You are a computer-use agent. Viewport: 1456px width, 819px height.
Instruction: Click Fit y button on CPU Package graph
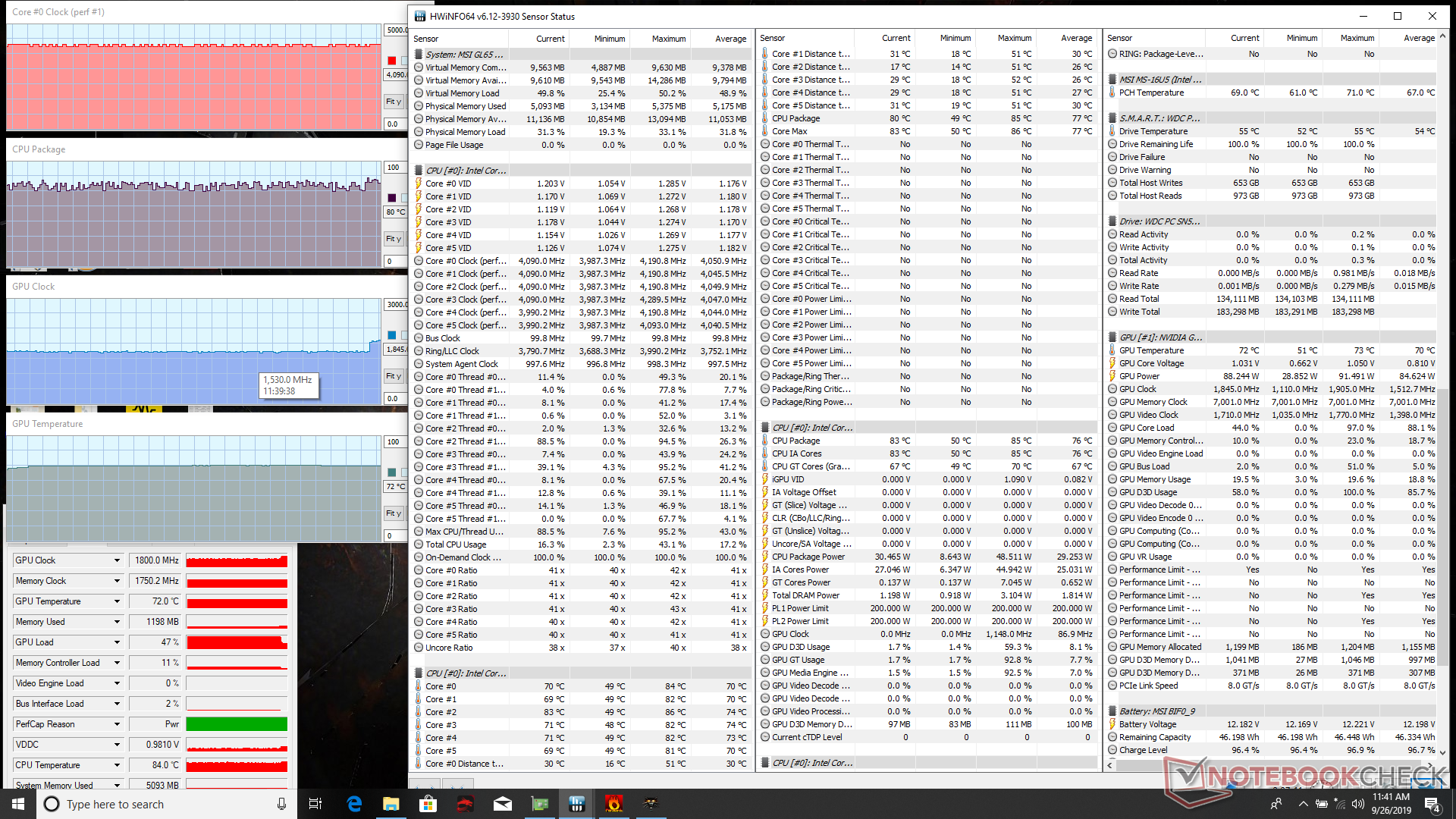tap(393, 239)
